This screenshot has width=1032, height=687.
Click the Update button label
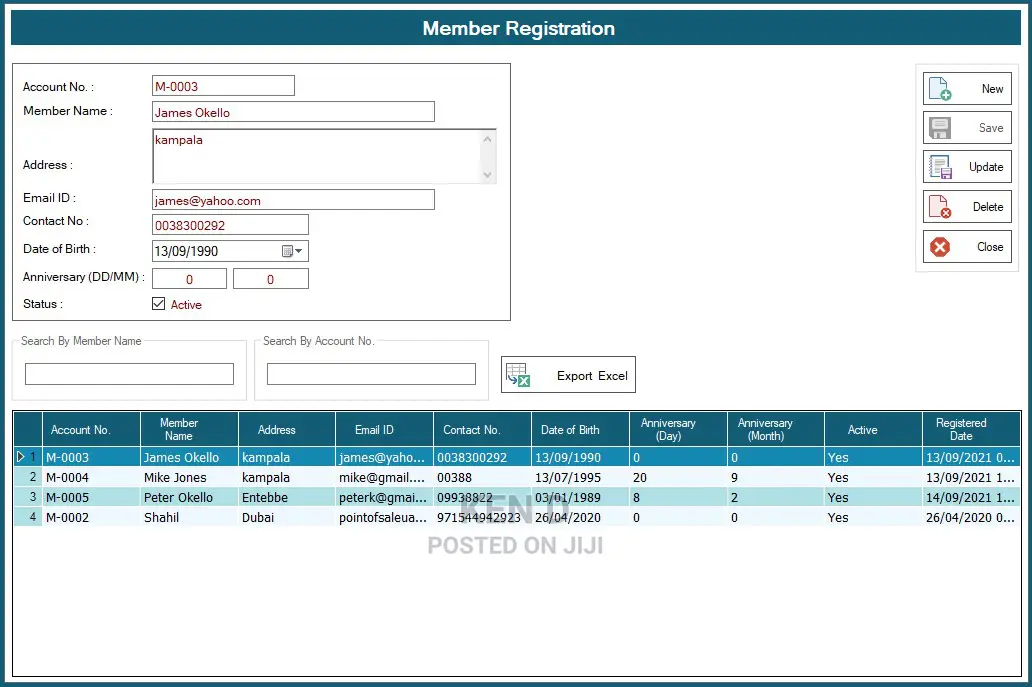click(x=986, y=167)
